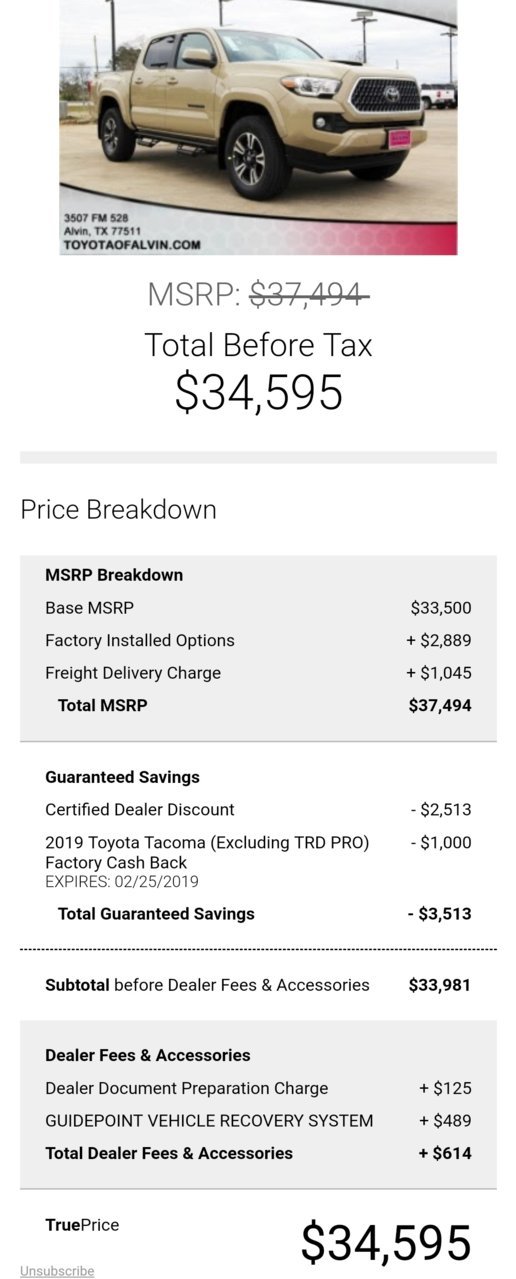Viewport: 516px width, 1279px height.
Task: Select the Base MSRP row
Action: pyautogui.click(x=258, y=608)
